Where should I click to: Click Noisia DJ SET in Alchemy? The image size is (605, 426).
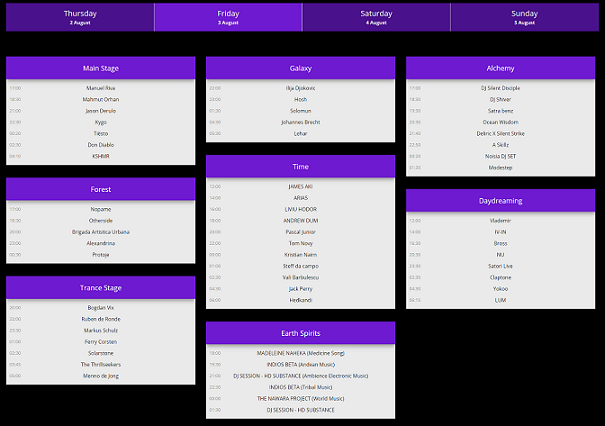pyautogui.click(x=500, y=156)
